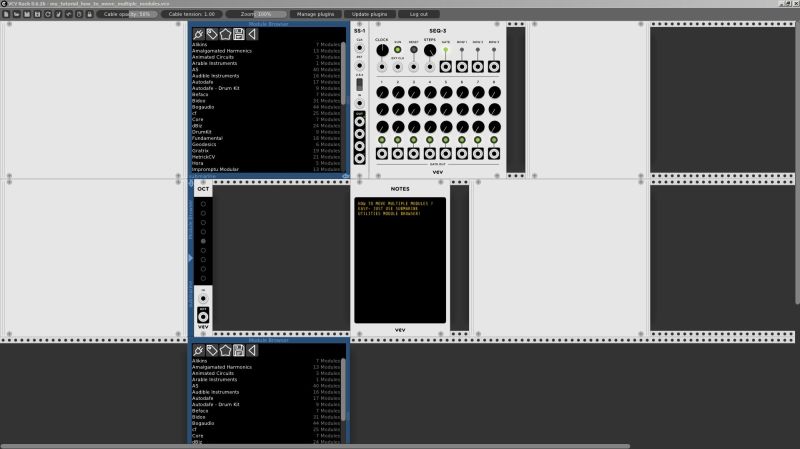Click the SEQ-3 step 1 gate output jack

coord(382,154)
